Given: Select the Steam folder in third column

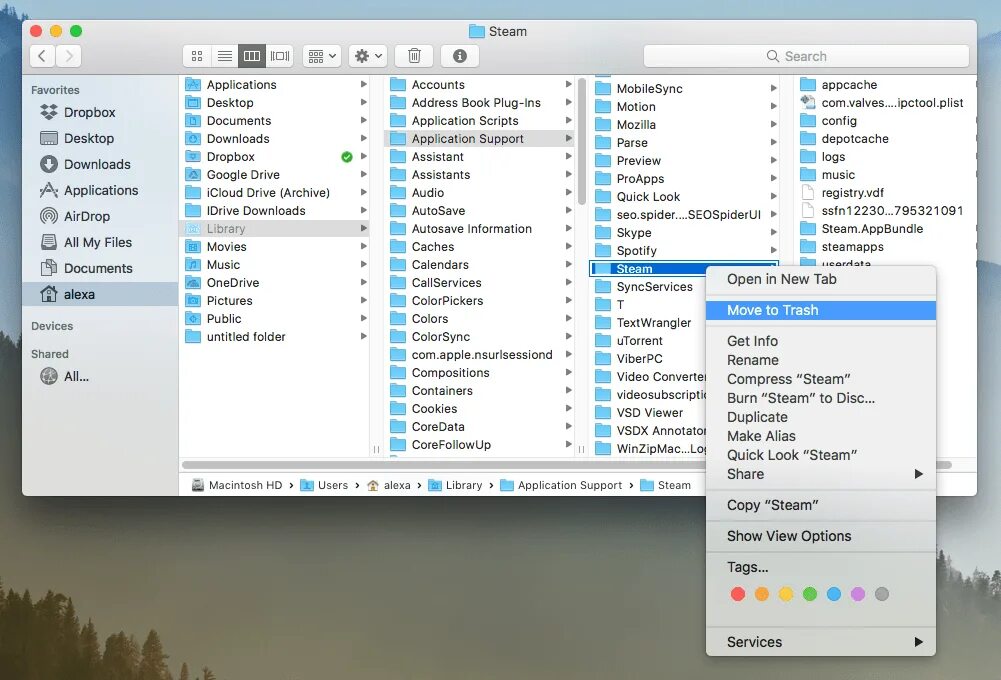Looking at the screenshot, I should [x=648, y=269].
